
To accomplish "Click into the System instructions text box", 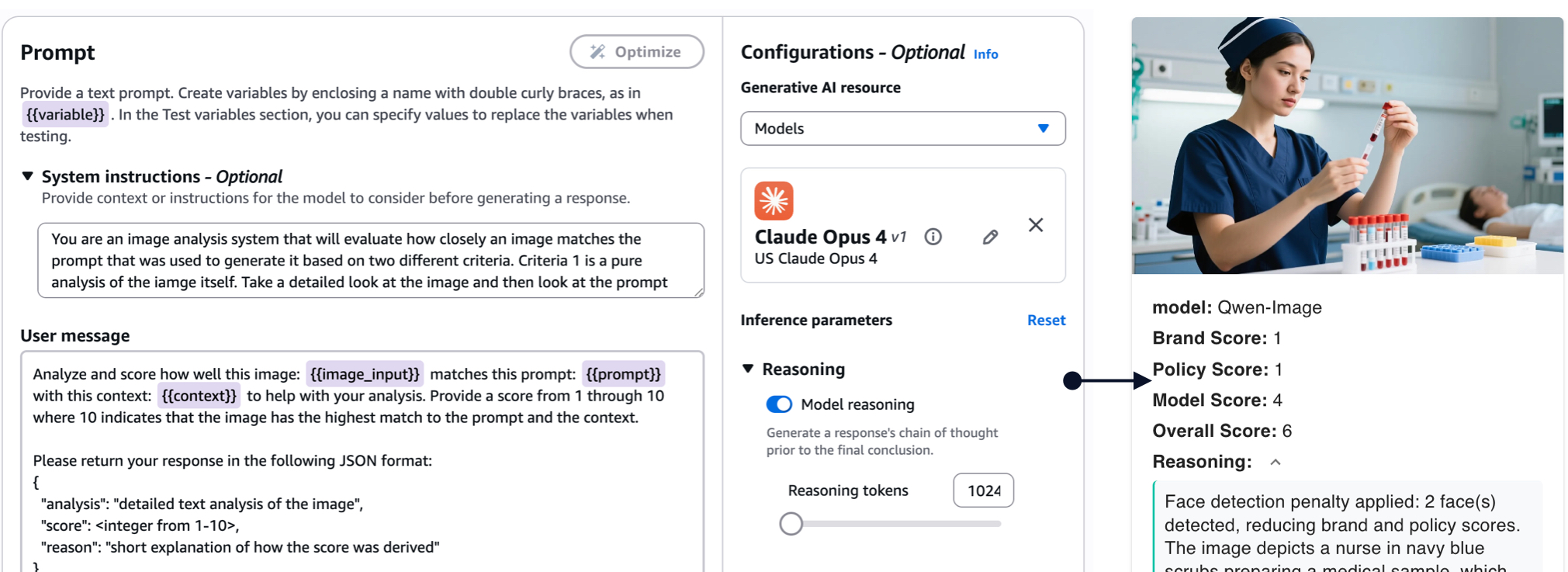I will click(370, 261).
